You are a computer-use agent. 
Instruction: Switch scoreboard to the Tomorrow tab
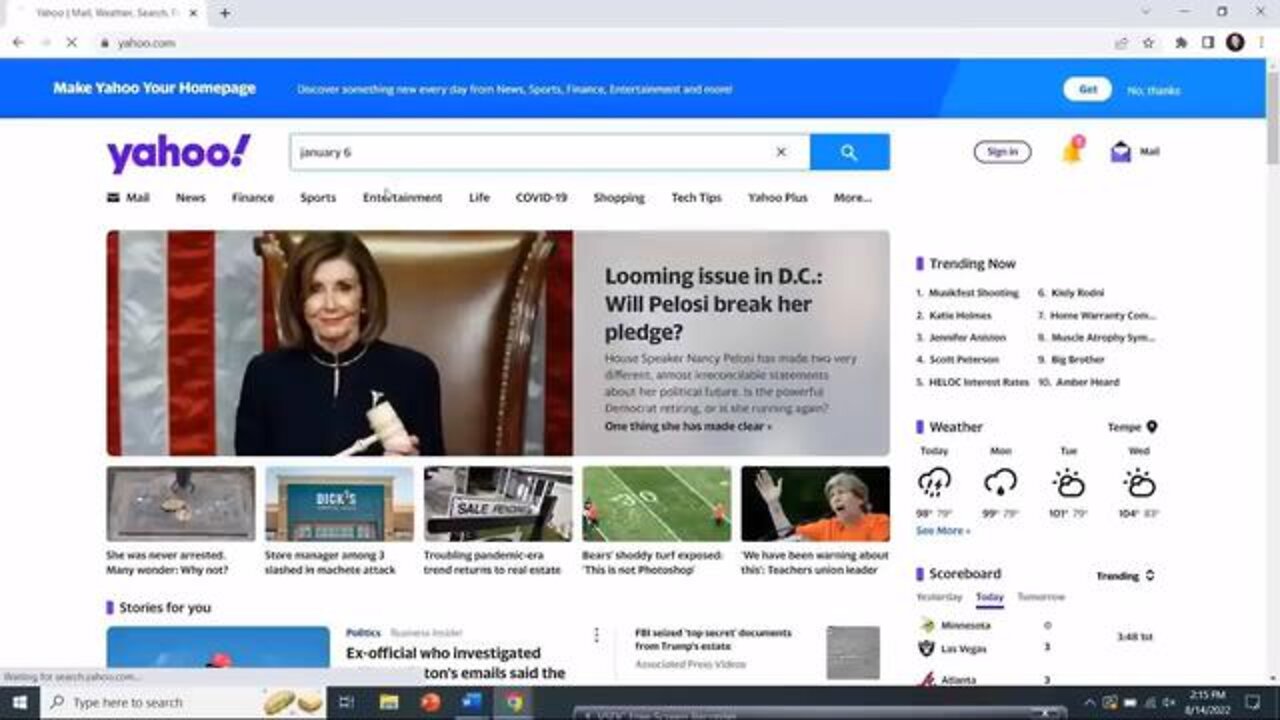1041,597
